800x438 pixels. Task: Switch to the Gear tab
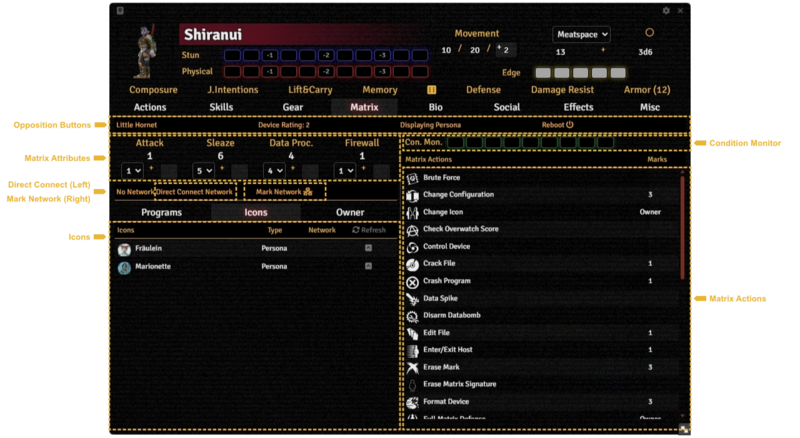point(293,107)
